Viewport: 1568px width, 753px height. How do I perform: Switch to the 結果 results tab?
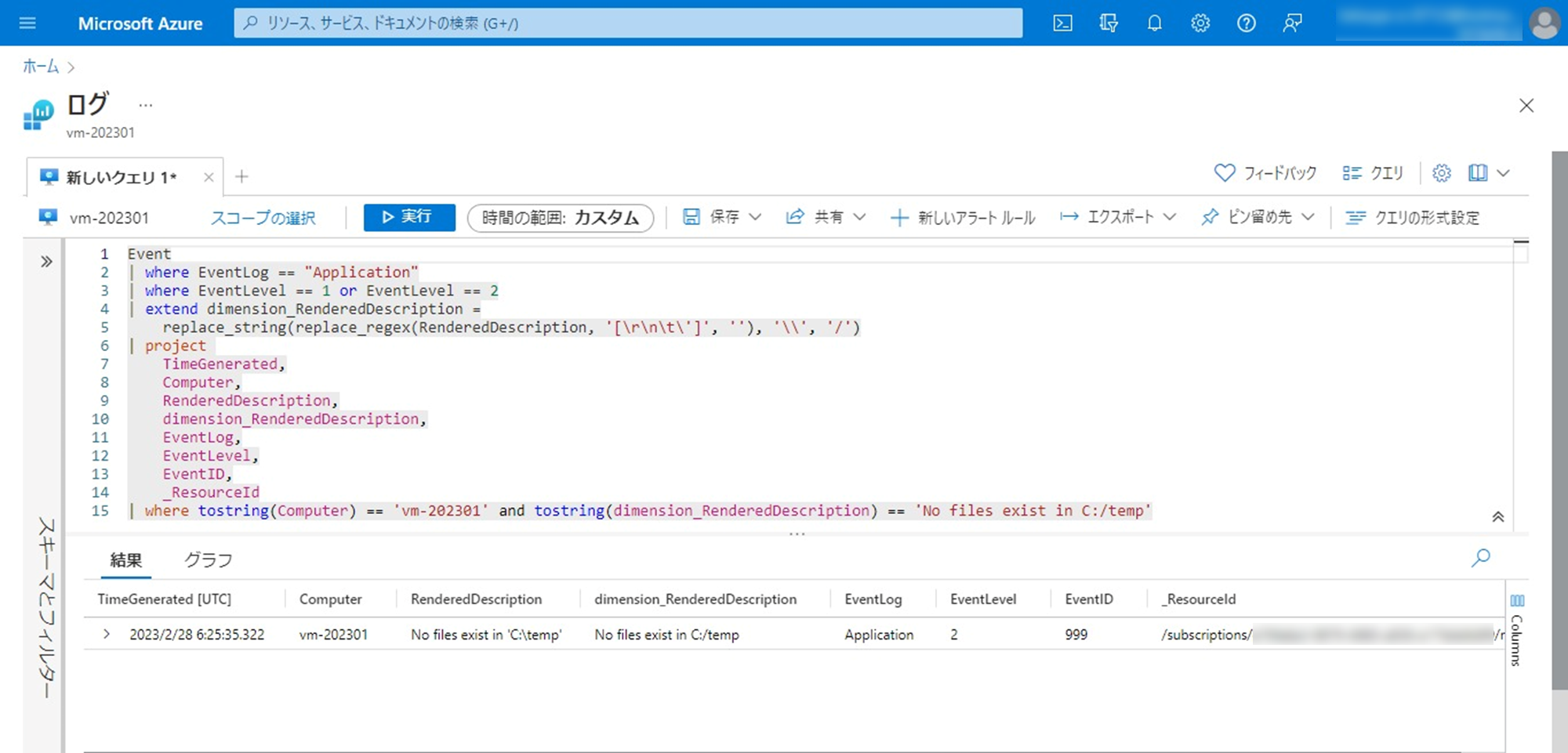click(126, 560)
